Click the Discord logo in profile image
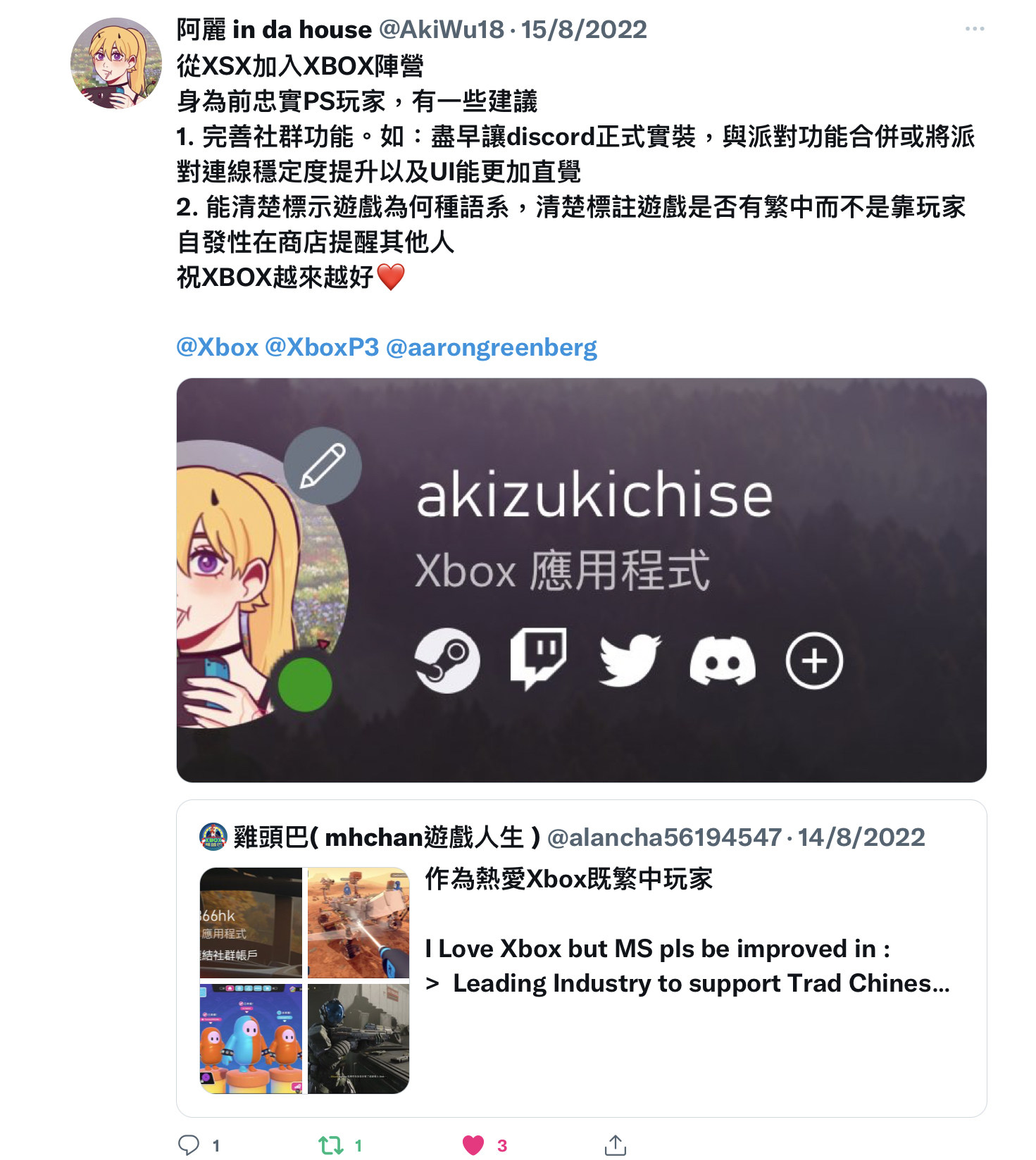The width and height of the screenshot is (1036, 1160). pyautogui.click(x=723, y=661)
